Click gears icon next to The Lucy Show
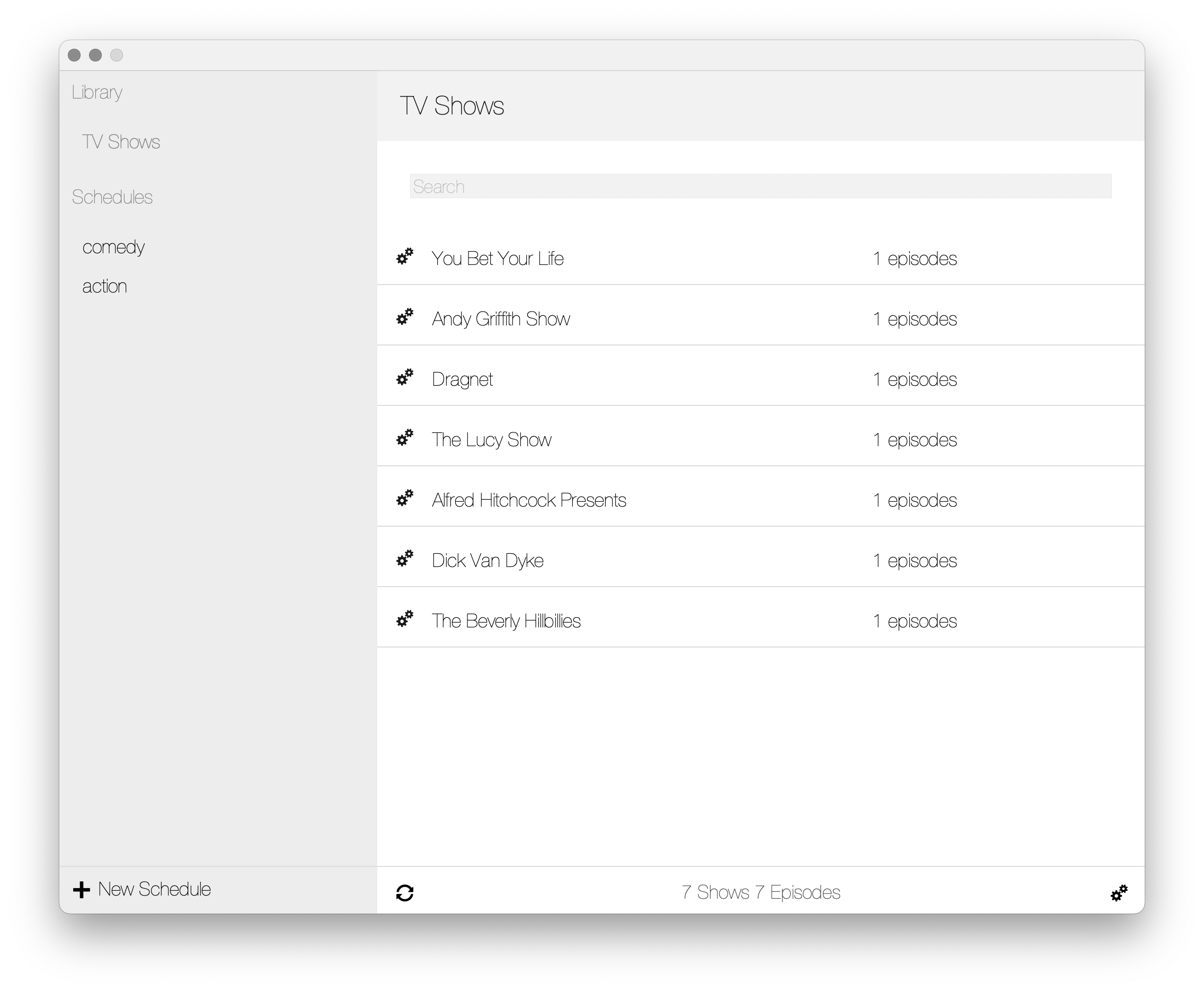 click(404, 438)
